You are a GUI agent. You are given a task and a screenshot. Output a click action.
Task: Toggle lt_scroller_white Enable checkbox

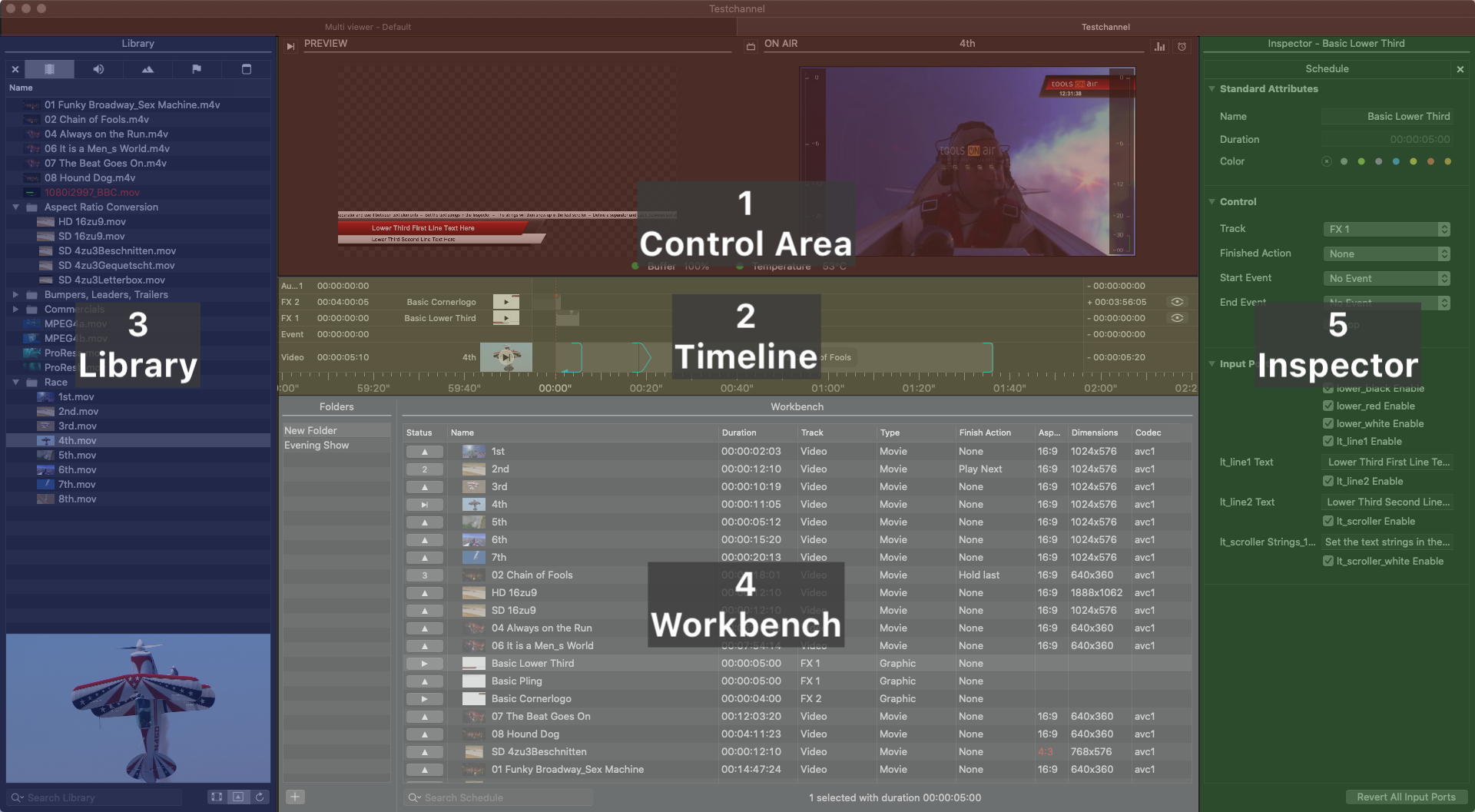coord(1327,561)
